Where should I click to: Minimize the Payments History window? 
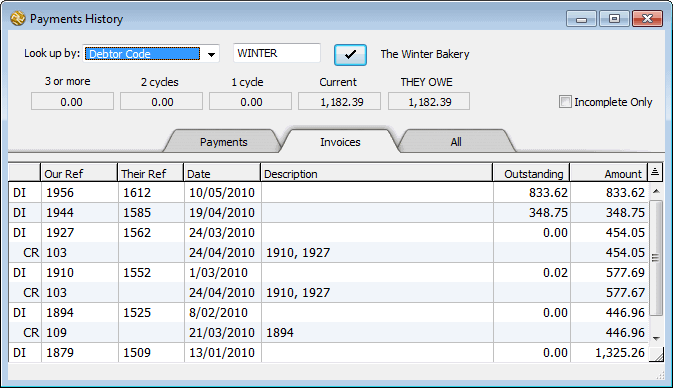[x=581, y=19]
